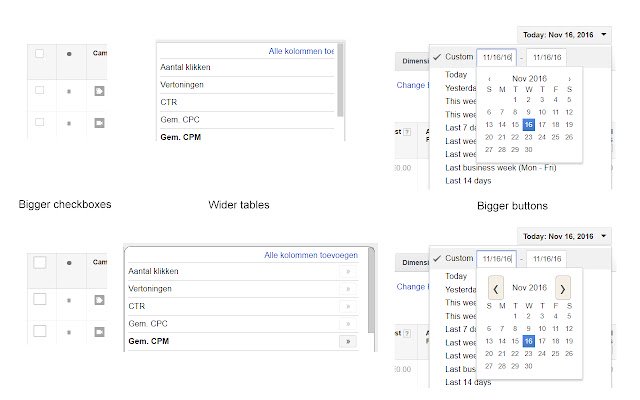
Task: Click Vertoningen in the narrow list
Action: point(182,85)
